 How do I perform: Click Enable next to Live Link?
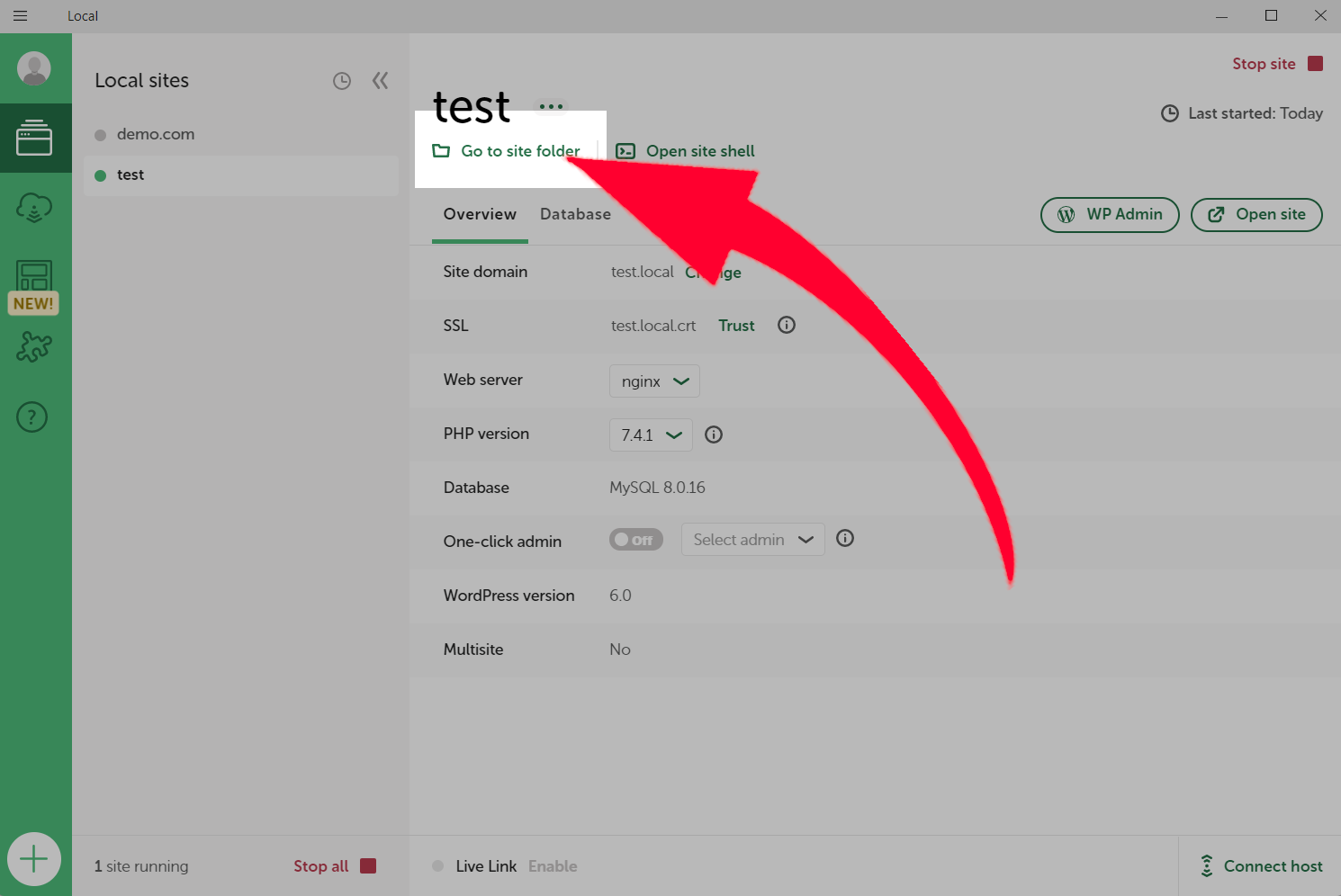[x=553, y=866]
